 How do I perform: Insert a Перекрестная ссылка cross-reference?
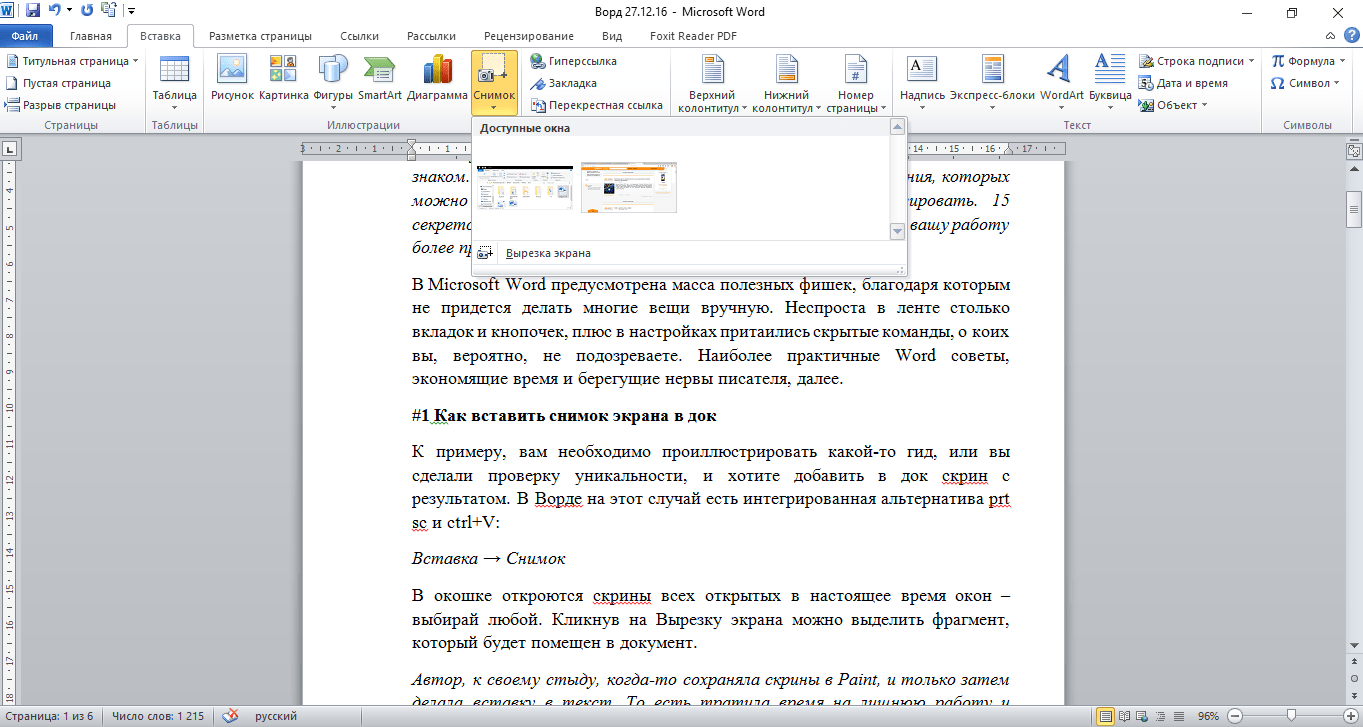pos(597,105)
